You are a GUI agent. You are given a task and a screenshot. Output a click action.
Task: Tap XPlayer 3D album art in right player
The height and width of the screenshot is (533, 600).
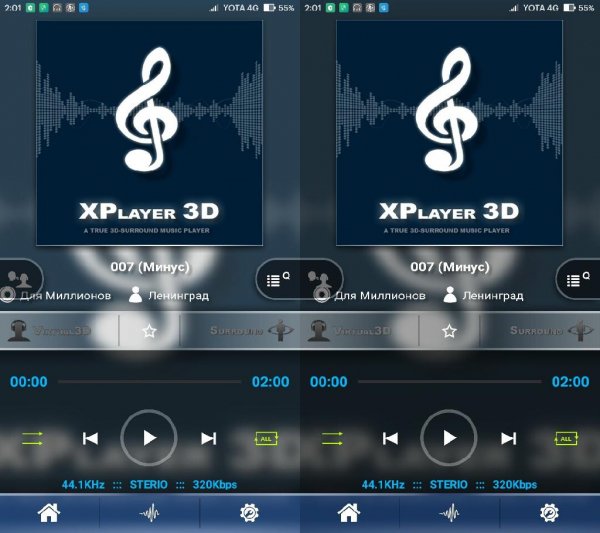click(x=450, y=133)
